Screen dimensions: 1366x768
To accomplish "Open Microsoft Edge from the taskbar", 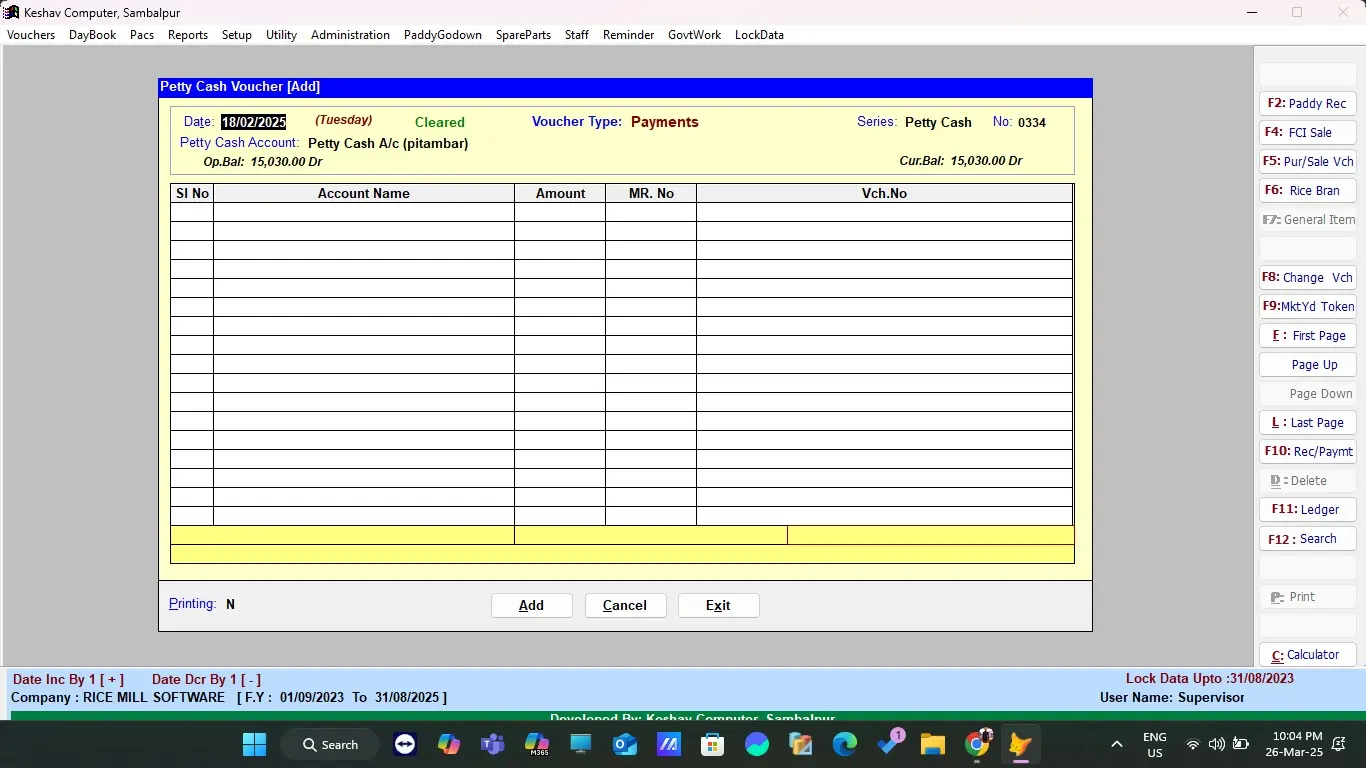I will point(845,745).
